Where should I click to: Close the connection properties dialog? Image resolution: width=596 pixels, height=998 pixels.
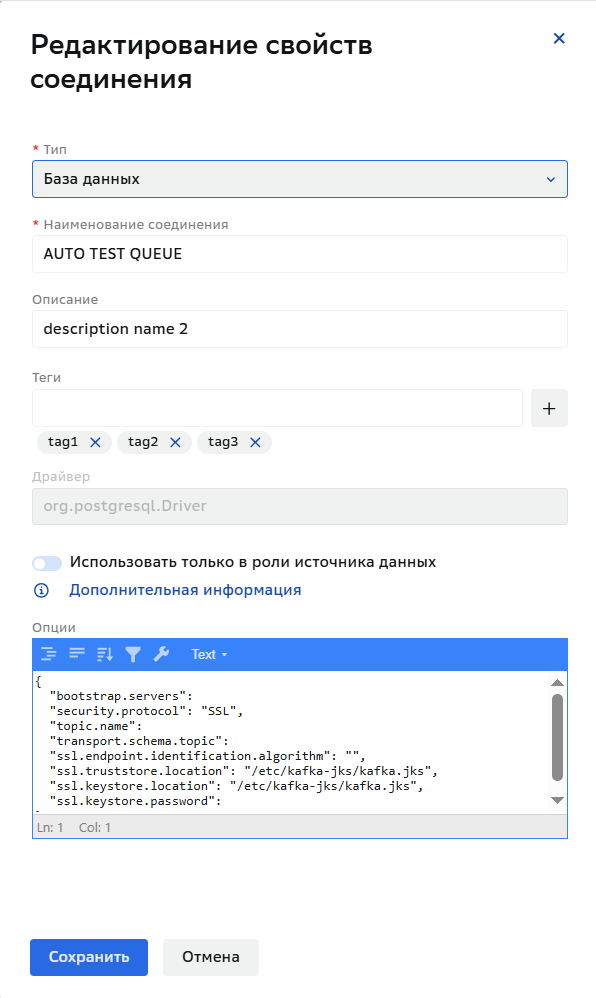[x=559, y=39]
